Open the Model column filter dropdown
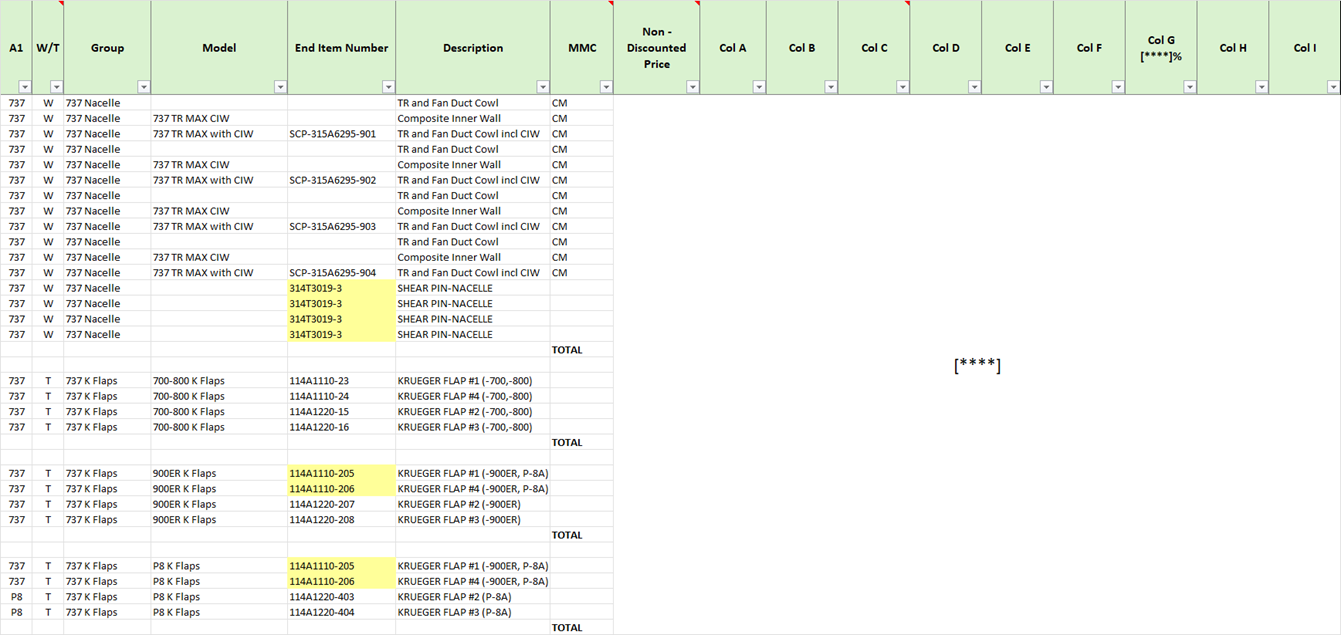 click(280, 87)
